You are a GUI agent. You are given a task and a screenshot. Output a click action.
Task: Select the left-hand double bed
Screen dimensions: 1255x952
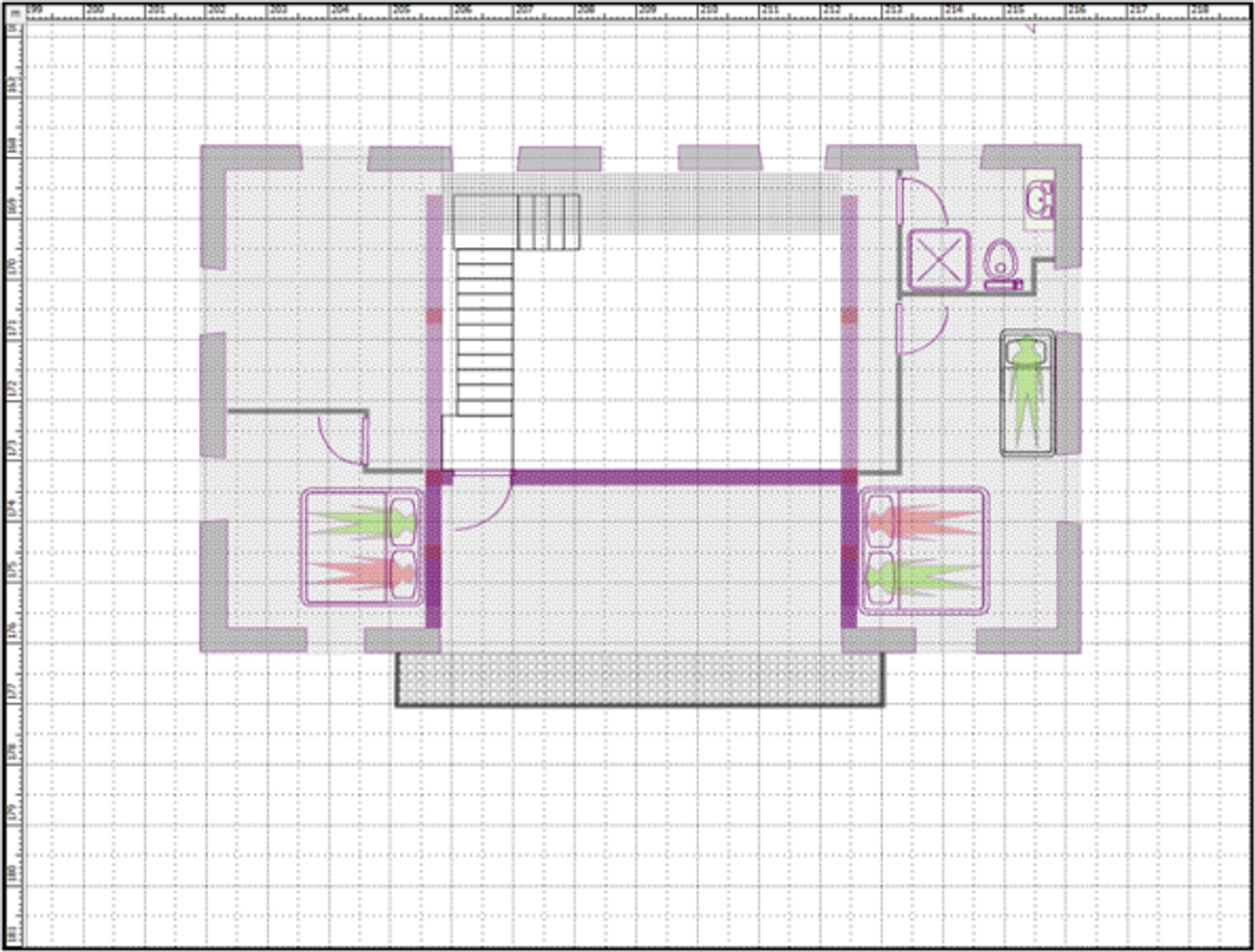tap(361, 547)
